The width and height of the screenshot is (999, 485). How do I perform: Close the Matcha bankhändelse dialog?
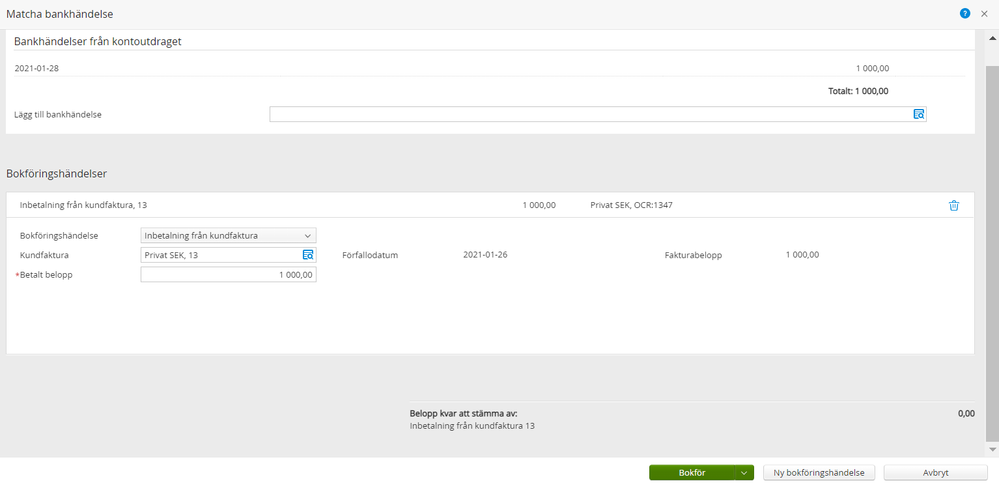(984, 13)
